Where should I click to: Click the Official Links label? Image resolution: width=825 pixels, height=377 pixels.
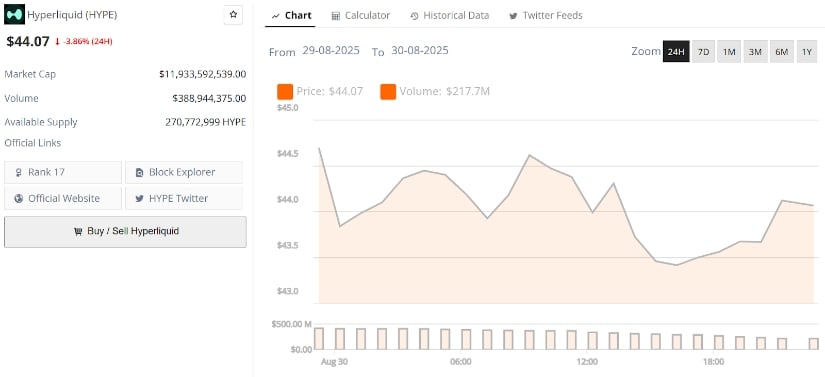point(33,143)
